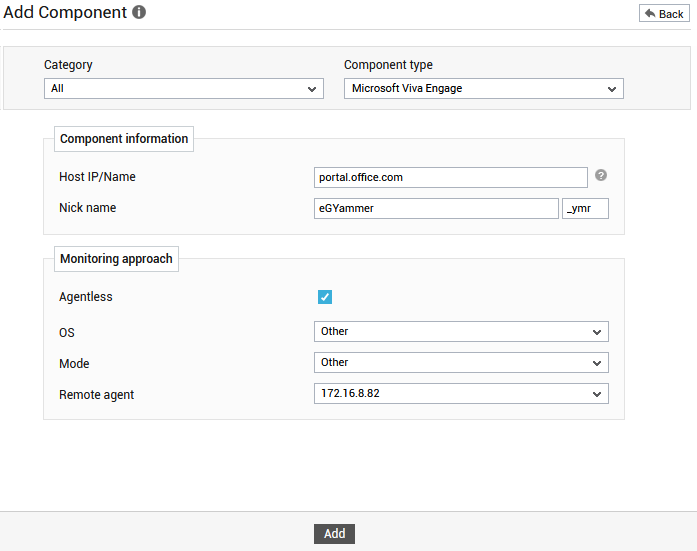Image resolution: width=697 pixels, height=551 pixels.
Task: Expand the Component type dropdown
Action: 484,88
